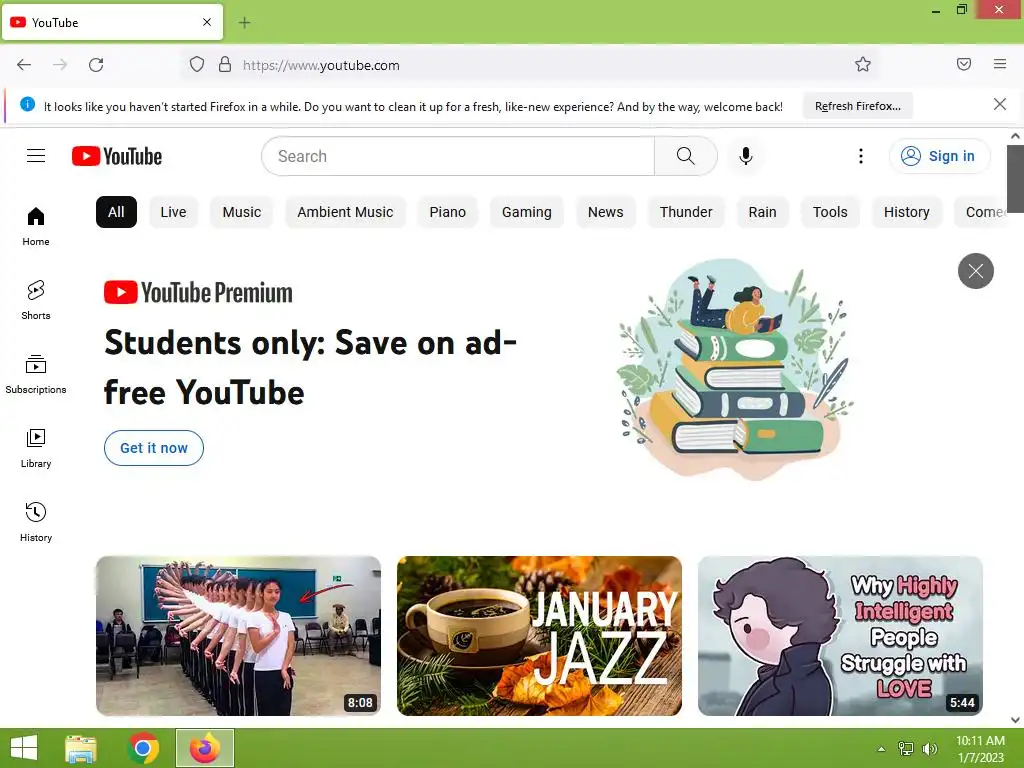Viewport: 1024px width, 768px height.
Task: Select the Piano filter chip
Action: 447,212
